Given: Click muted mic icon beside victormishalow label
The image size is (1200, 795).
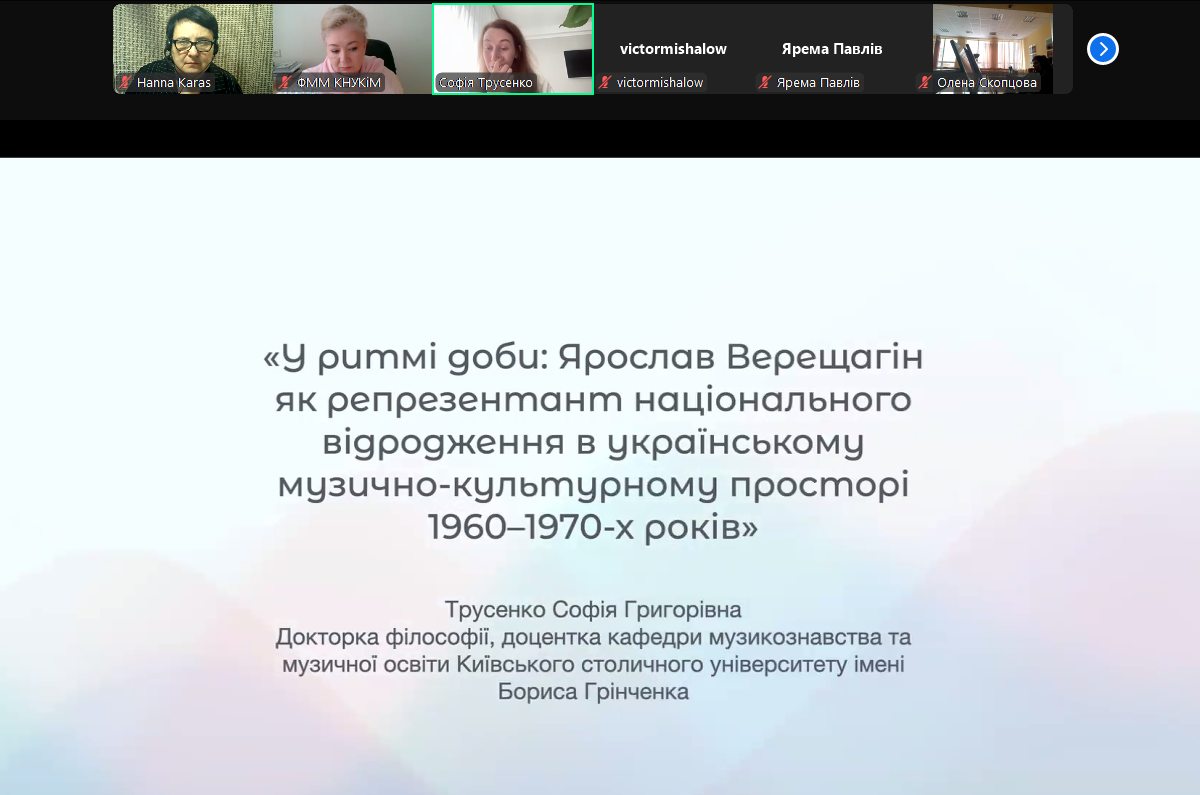Looking at the screenshot, I should tap(606, 83).
